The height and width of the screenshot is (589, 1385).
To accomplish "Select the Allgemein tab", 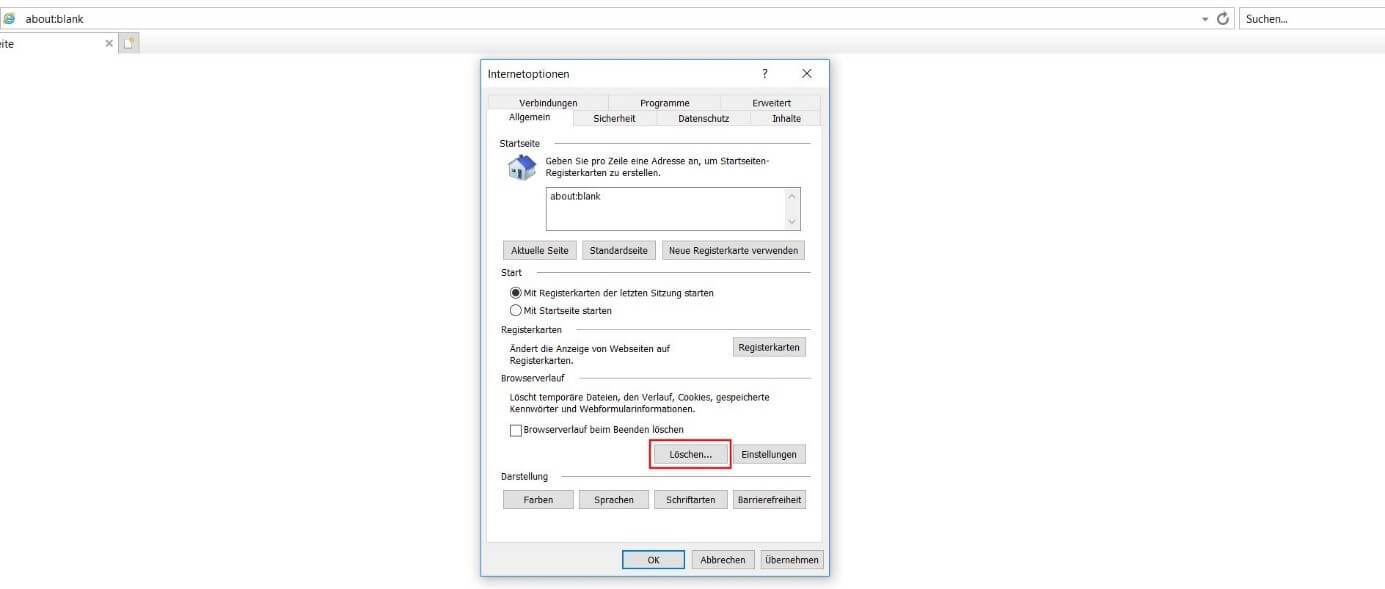I will click(530, 117).
